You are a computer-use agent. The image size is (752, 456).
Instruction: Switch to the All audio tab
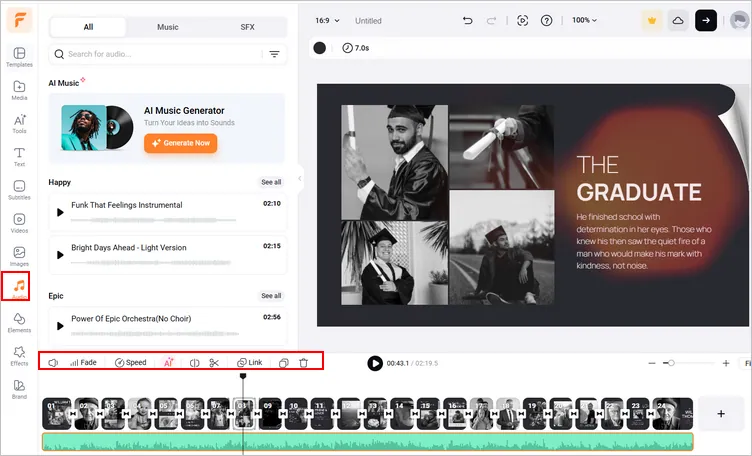(x=88, y=27)
